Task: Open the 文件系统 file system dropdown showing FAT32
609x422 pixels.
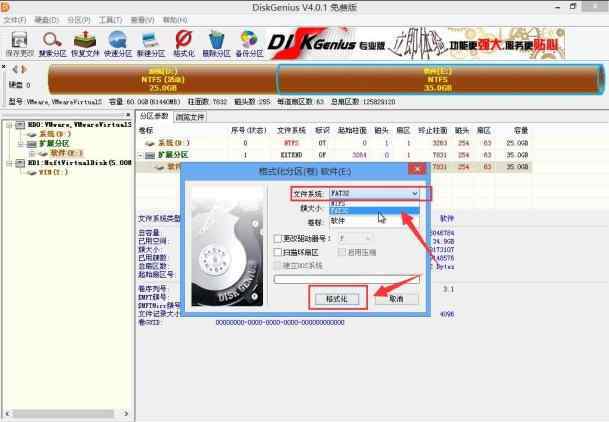Action: [x=374, y=193]
